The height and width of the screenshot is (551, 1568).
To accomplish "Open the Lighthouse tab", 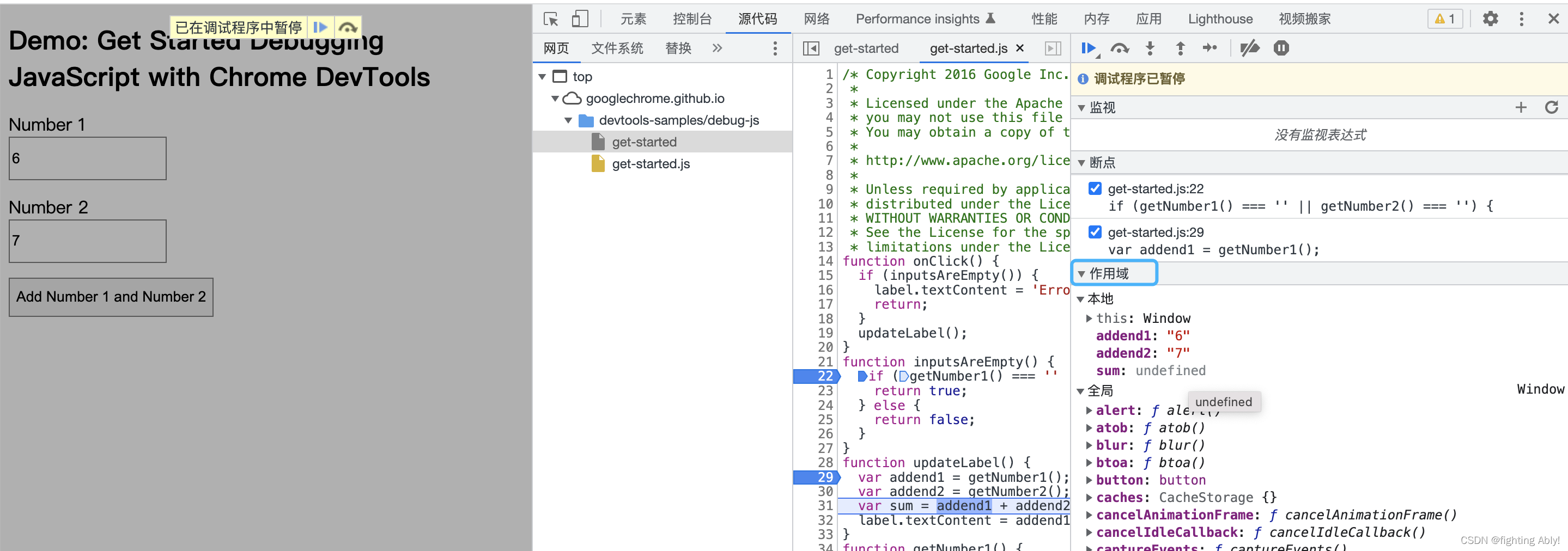I will click(1220, 19).
